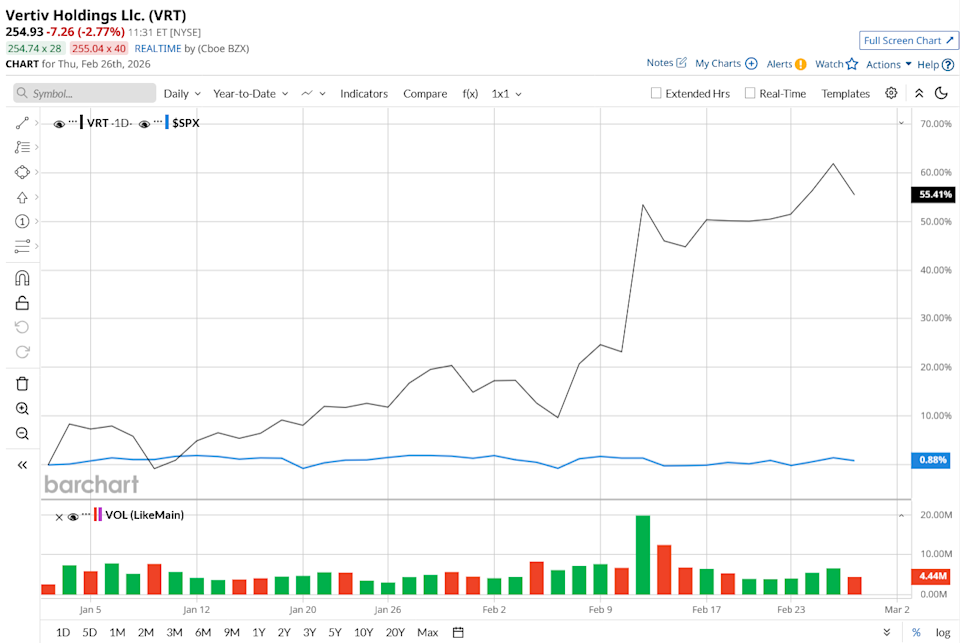Delete drawings with the trash icon
This screenshot has height=643, width=960.
coord(22,383)
